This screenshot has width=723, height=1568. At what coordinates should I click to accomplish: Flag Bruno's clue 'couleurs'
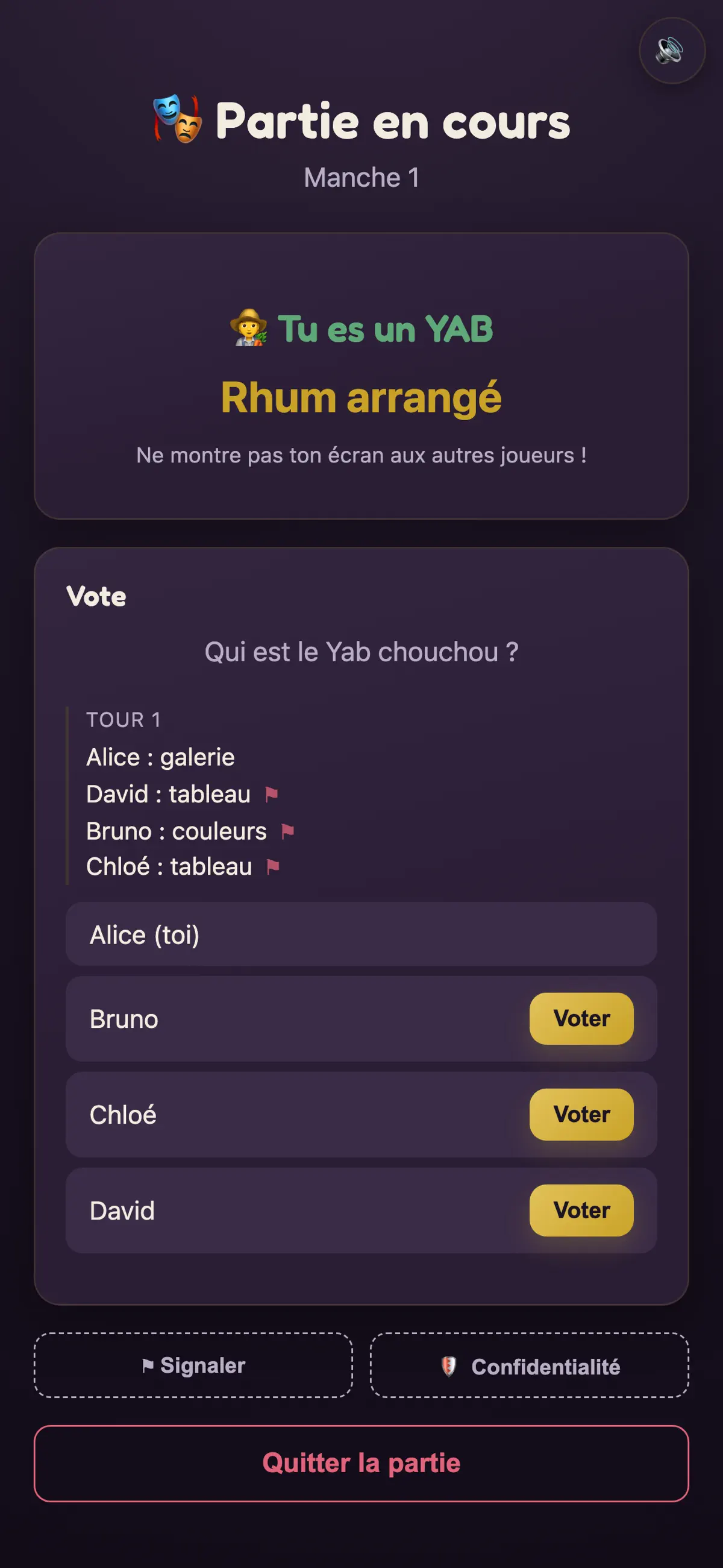click(x=288, y=831)
